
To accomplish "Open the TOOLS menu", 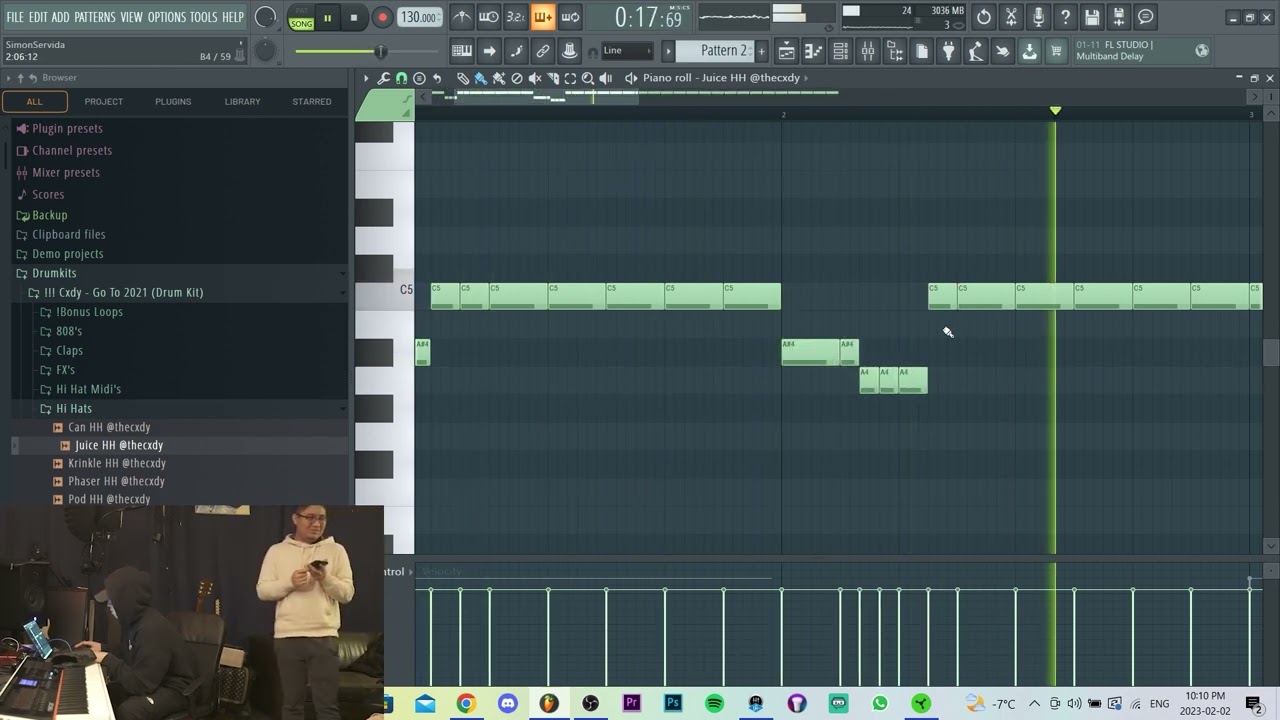I will [204, 17].
